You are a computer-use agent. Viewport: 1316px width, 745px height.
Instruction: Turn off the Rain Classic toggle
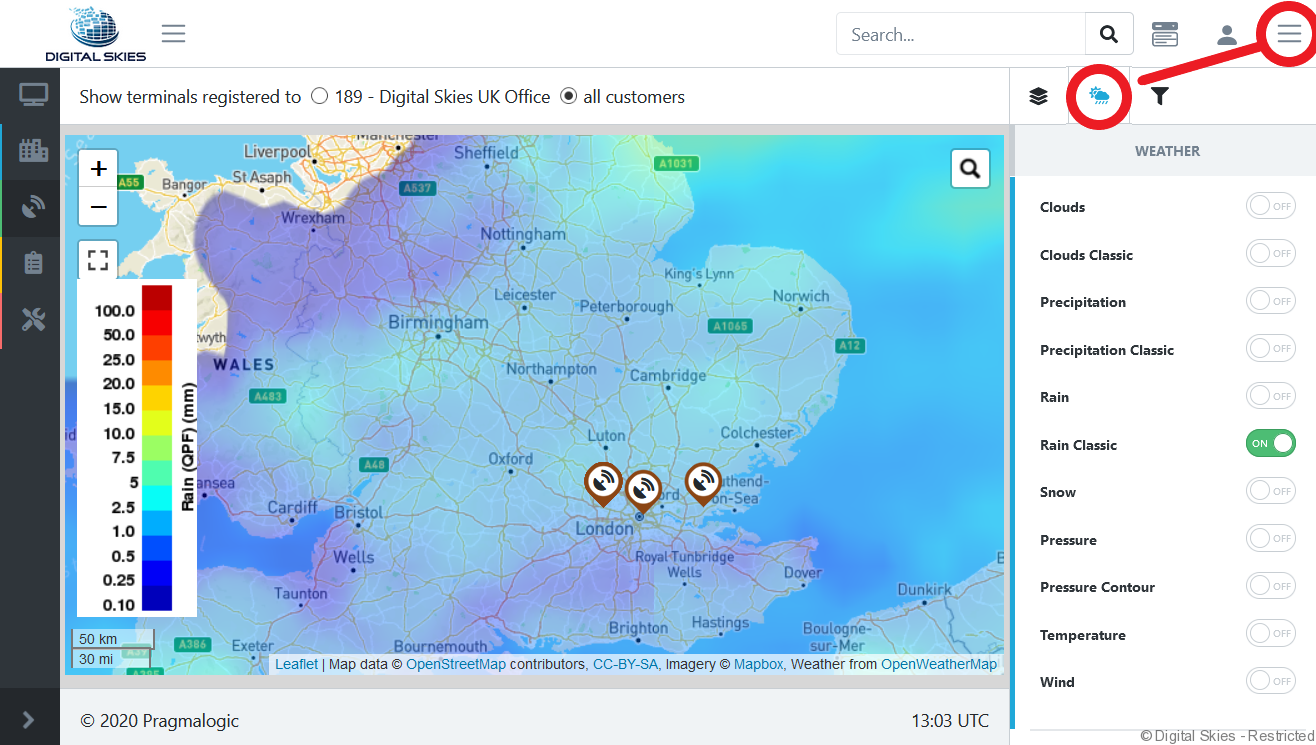click(x=1270, y=444)
